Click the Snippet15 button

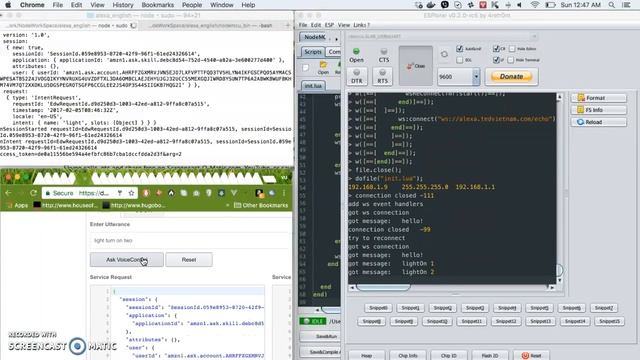(x=609, y=321)
